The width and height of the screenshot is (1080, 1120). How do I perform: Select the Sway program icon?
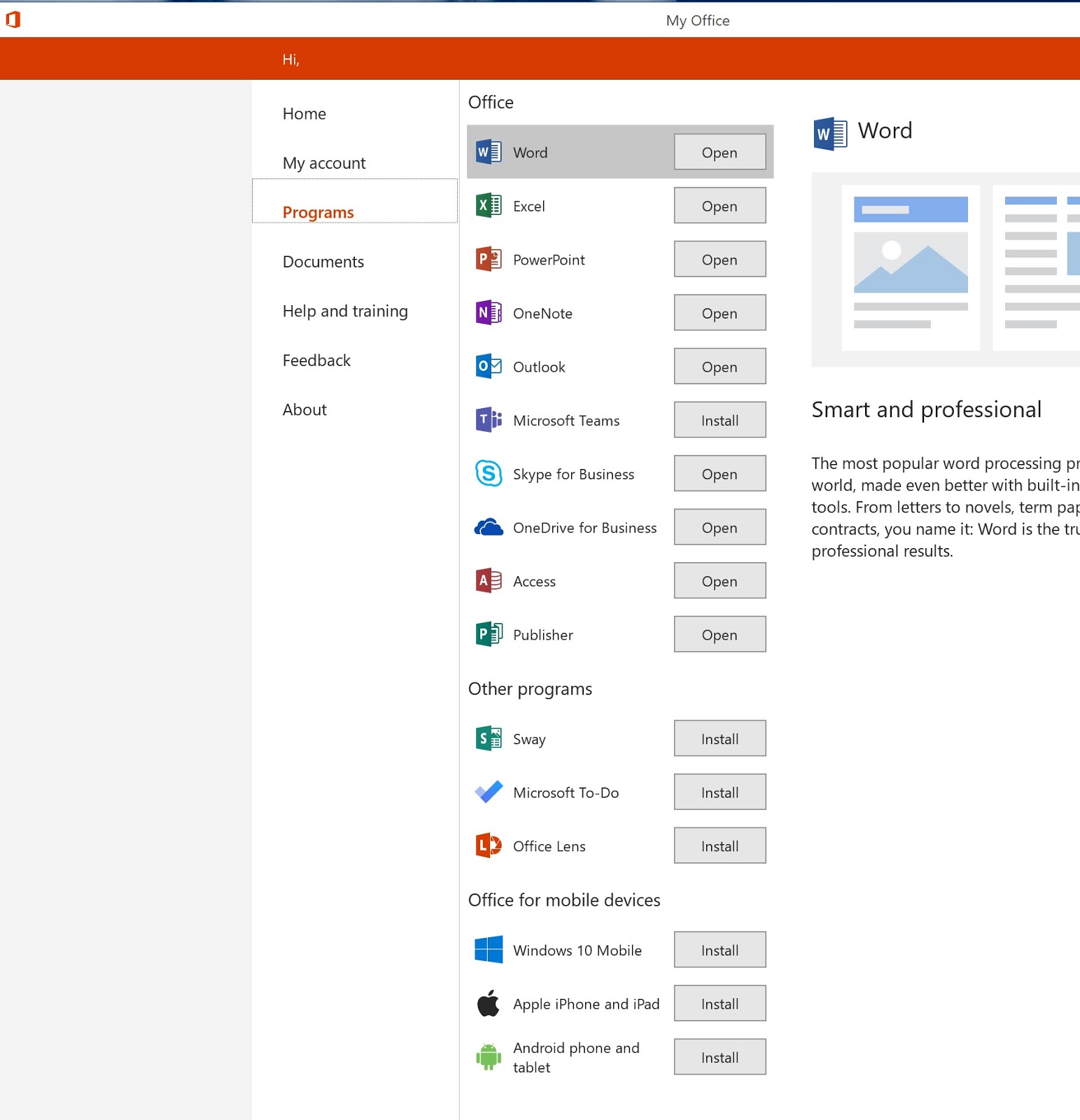[x=489, y=738]
